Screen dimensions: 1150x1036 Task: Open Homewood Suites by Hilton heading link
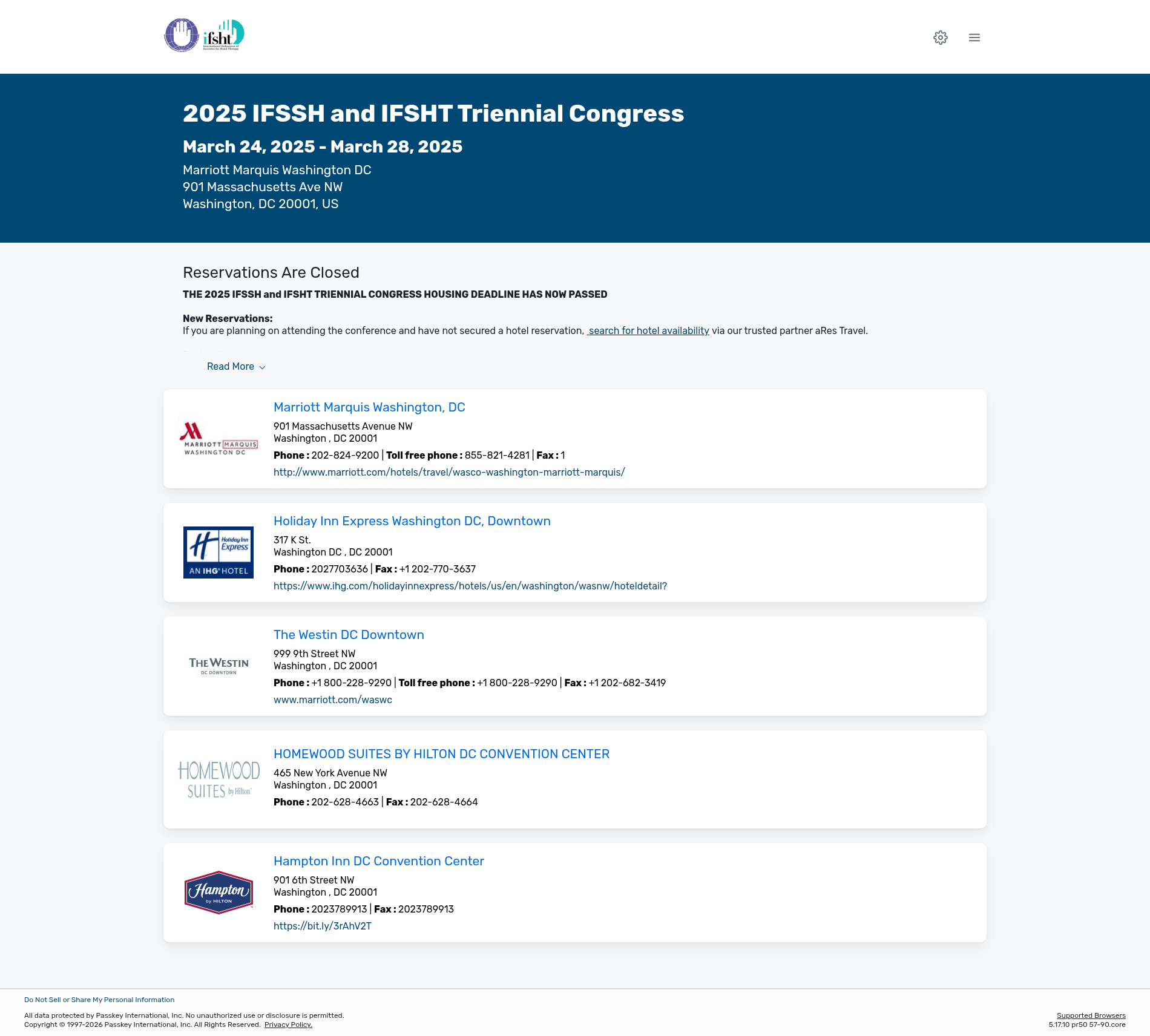click(441, 754)
